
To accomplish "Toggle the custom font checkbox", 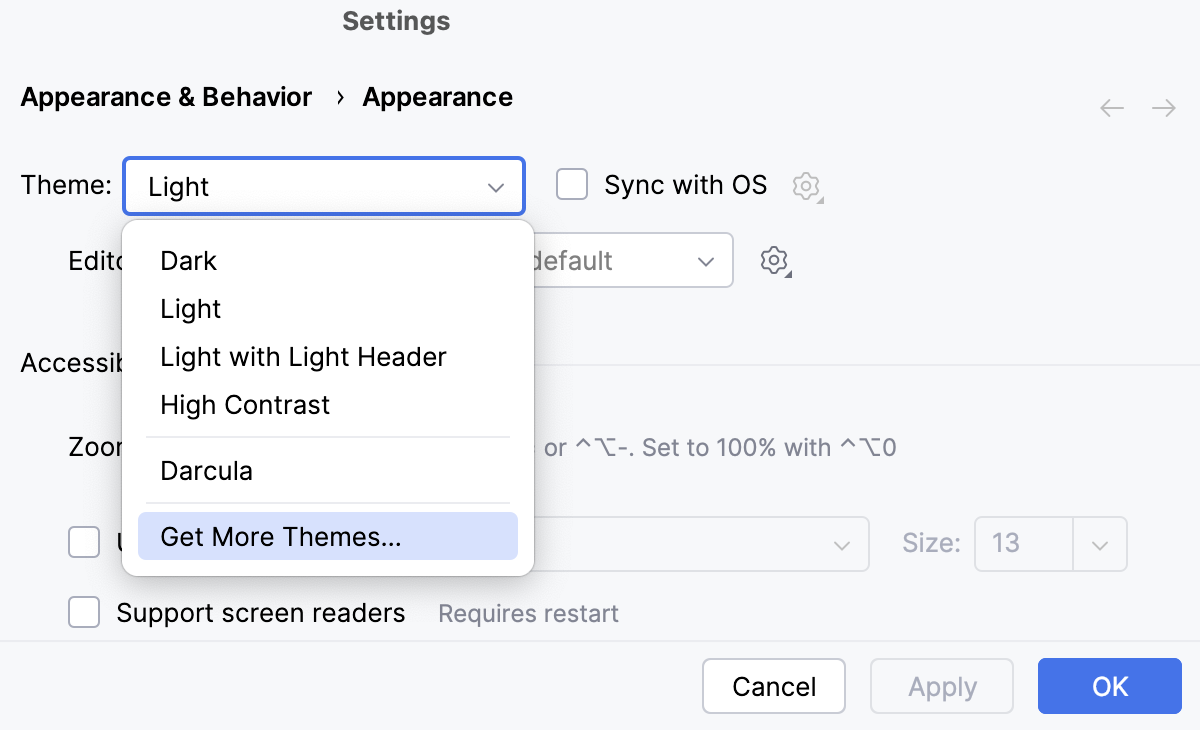I will pyautogui.click(x=84, y=542).
